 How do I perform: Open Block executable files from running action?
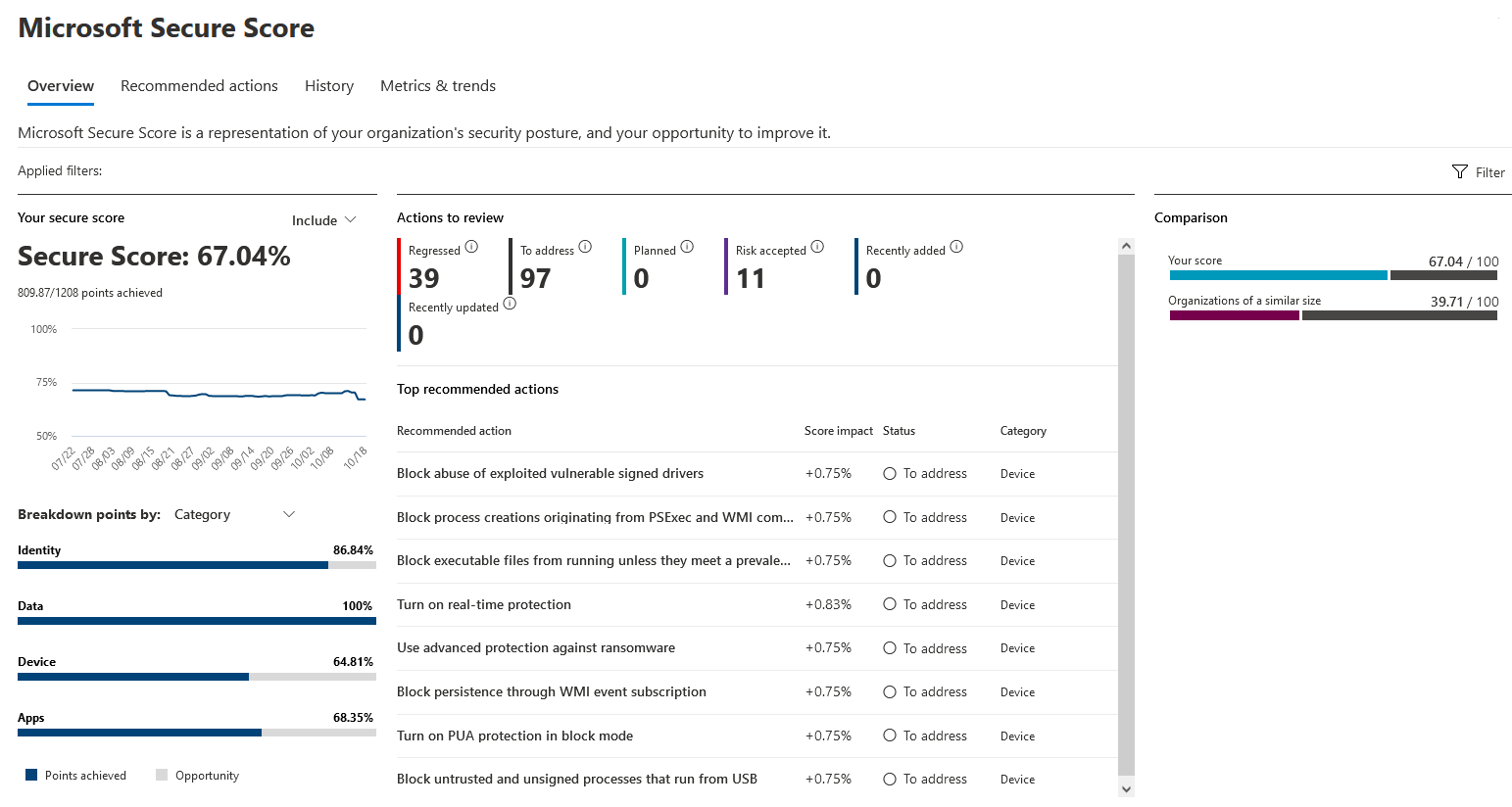pyautogui.click(x=594, y=560)
